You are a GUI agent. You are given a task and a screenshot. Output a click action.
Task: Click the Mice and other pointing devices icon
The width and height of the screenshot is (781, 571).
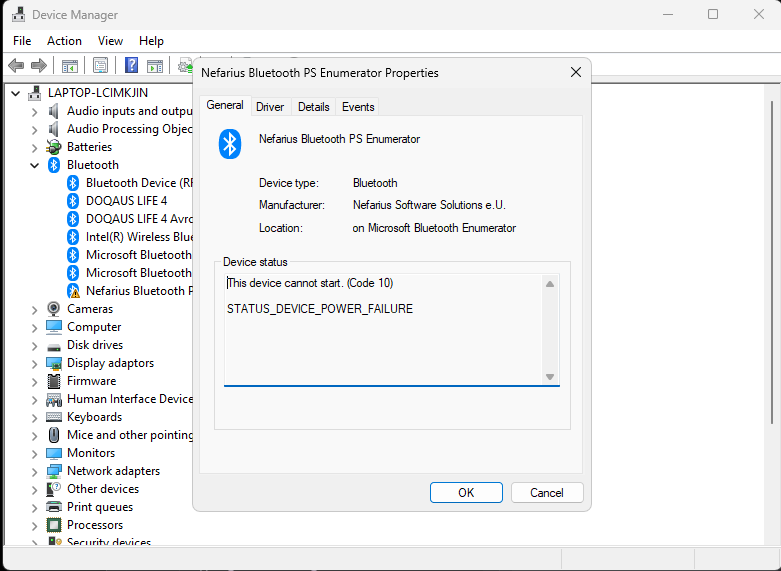click(x=54, y=435)
